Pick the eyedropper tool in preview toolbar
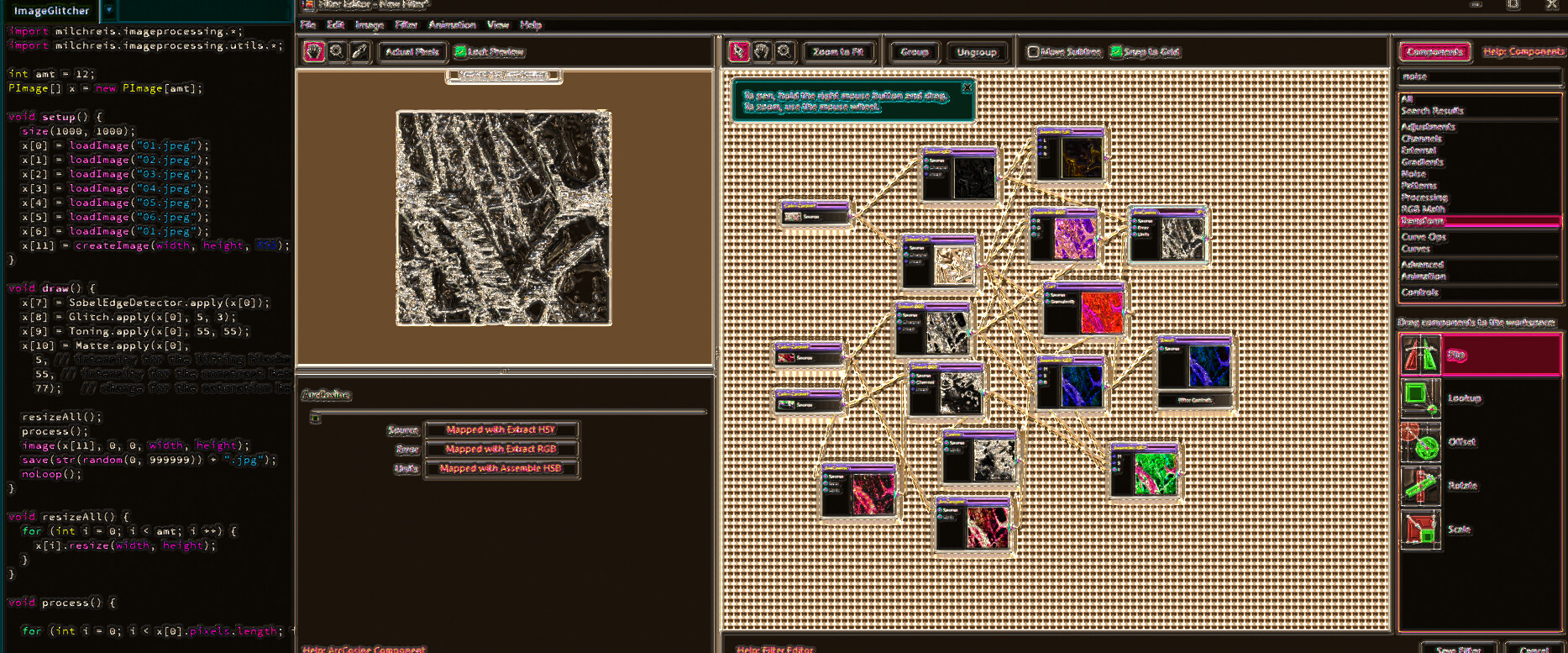1568x653 pixels. click(359, 51)
